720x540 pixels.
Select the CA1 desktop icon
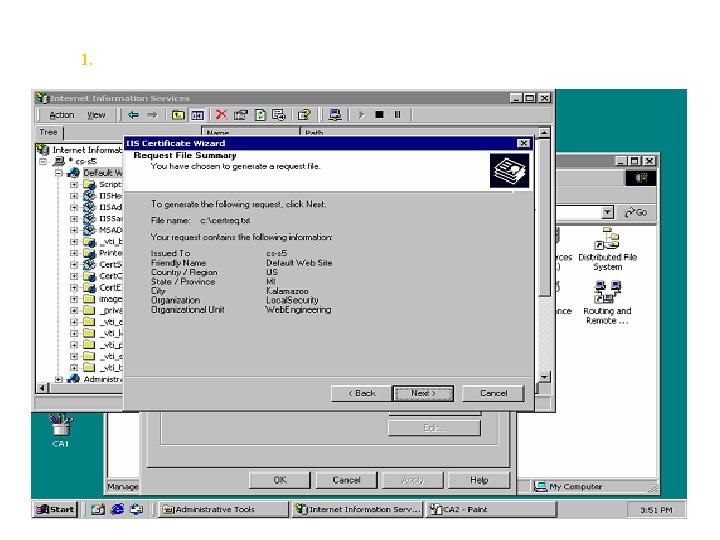(x=60, y=424)
